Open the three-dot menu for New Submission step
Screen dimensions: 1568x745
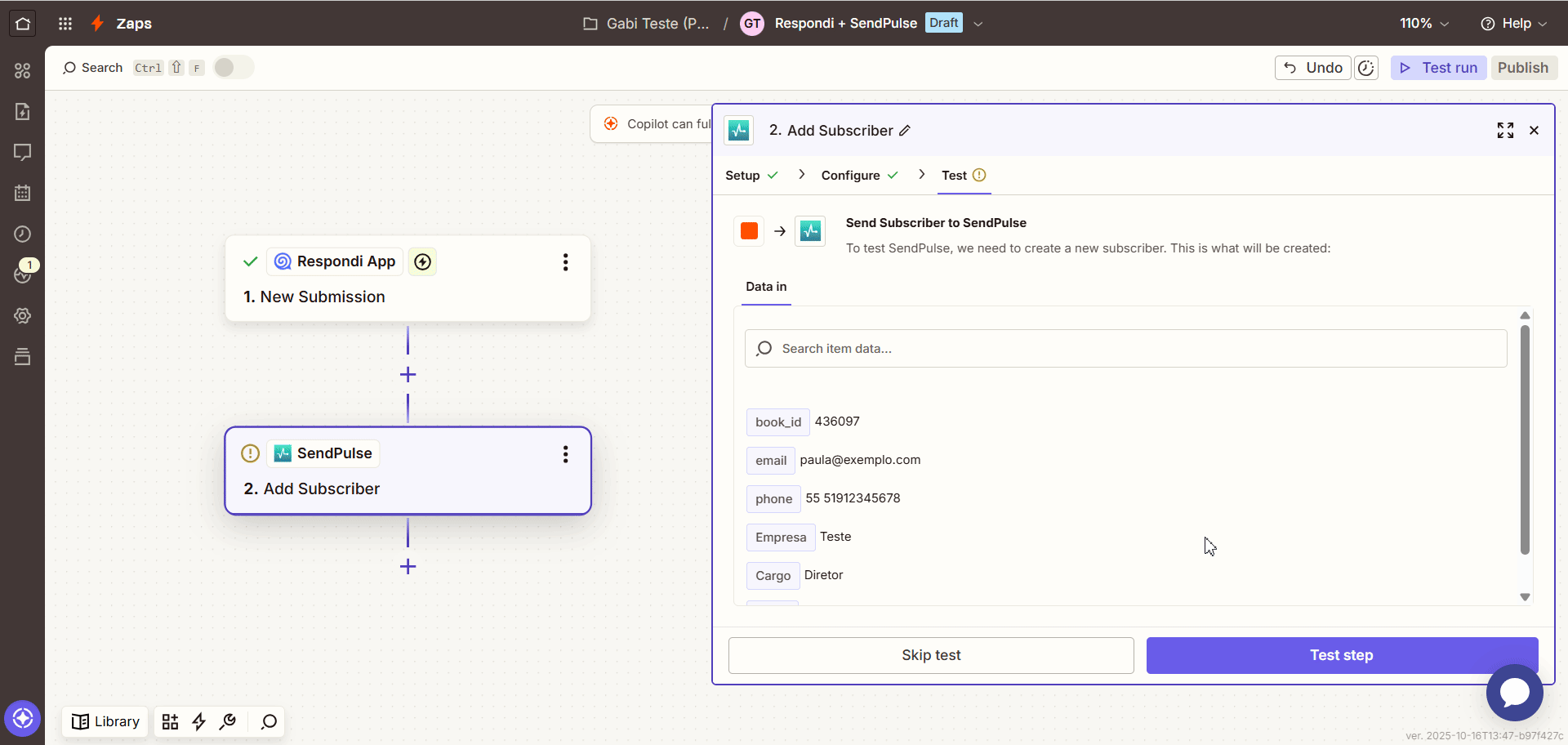565,262
